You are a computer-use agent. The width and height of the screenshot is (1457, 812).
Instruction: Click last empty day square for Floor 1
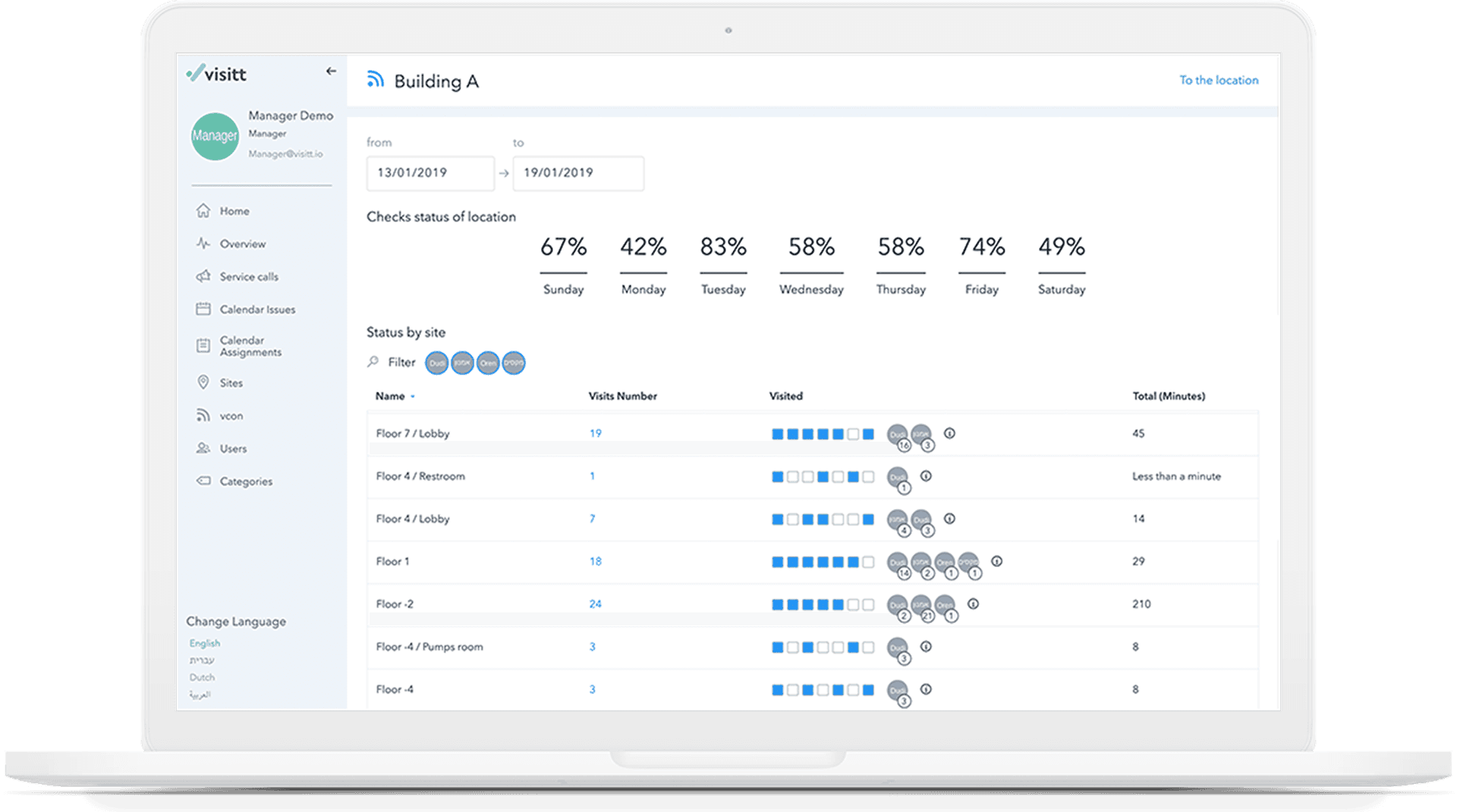coord(868,562)
